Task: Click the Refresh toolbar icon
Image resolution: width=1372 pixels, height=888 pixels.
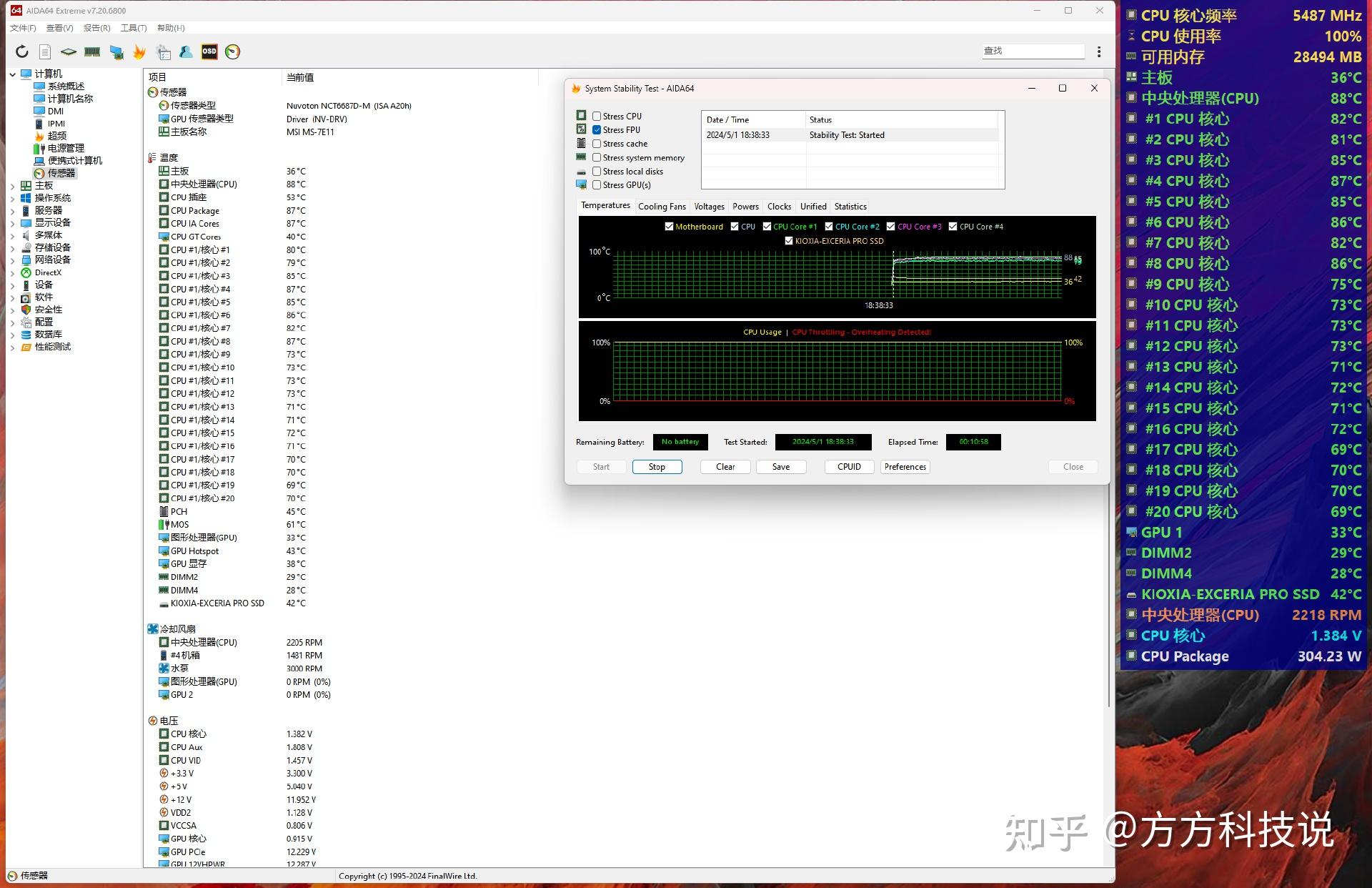Action: 22,51
